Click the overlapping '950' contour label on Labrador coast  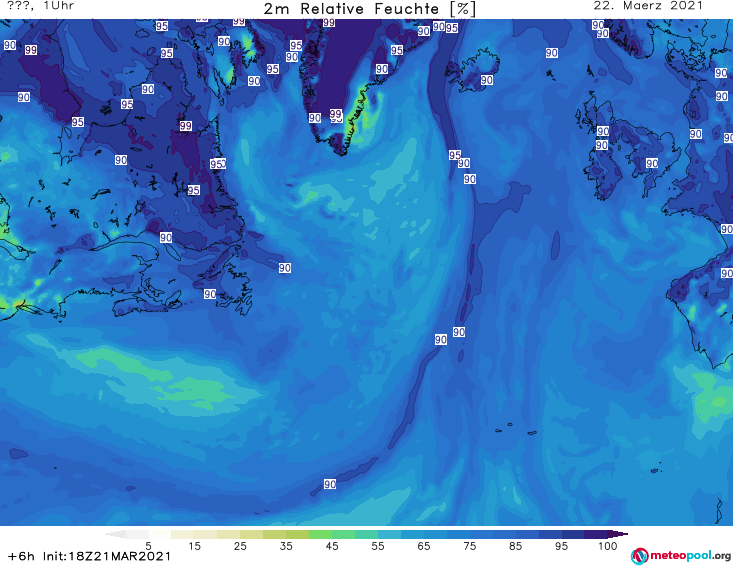click(218, 164)
